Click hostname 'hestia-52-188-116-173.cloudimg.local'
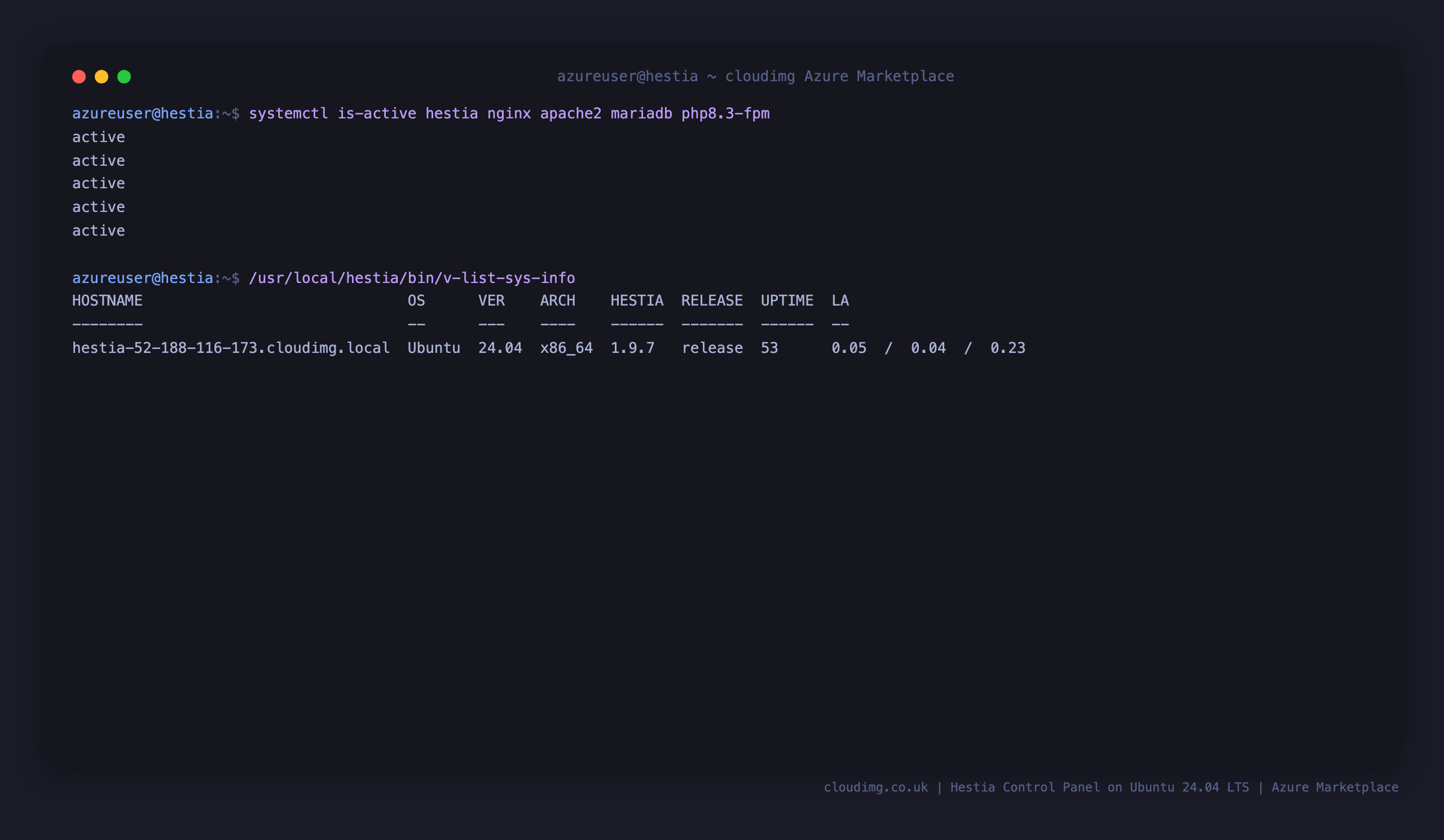This screenshot has width=1444, height=840. (231, 348)
